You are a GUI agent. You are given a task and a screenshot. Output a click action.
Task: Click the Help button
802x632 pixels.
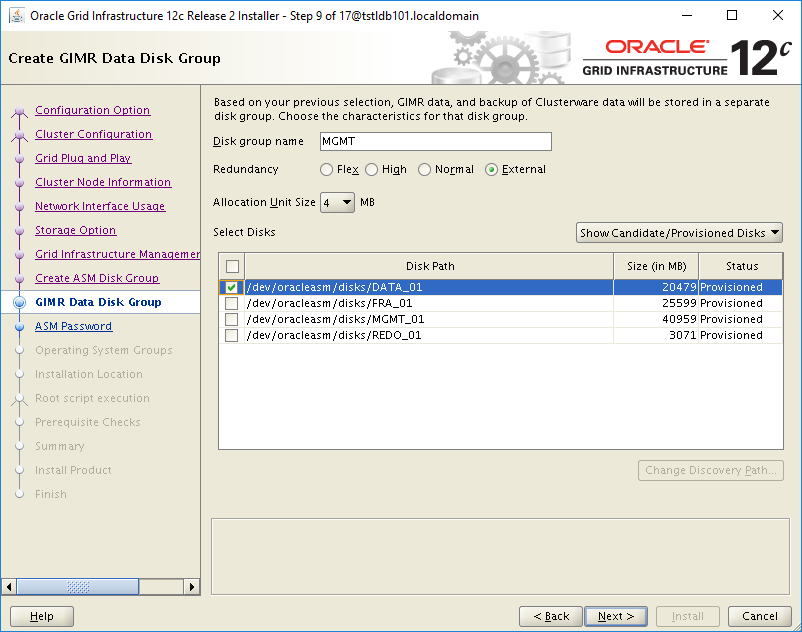tap(42, 616)
